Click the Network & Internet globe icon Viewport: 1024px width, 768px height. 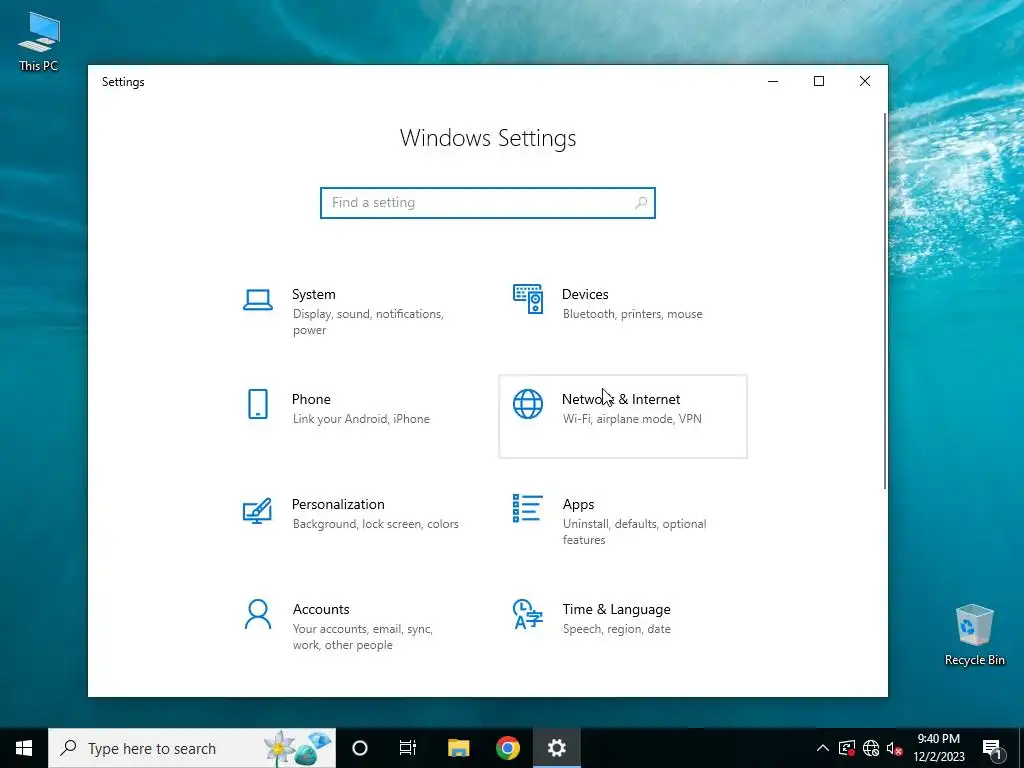point(528,404)
